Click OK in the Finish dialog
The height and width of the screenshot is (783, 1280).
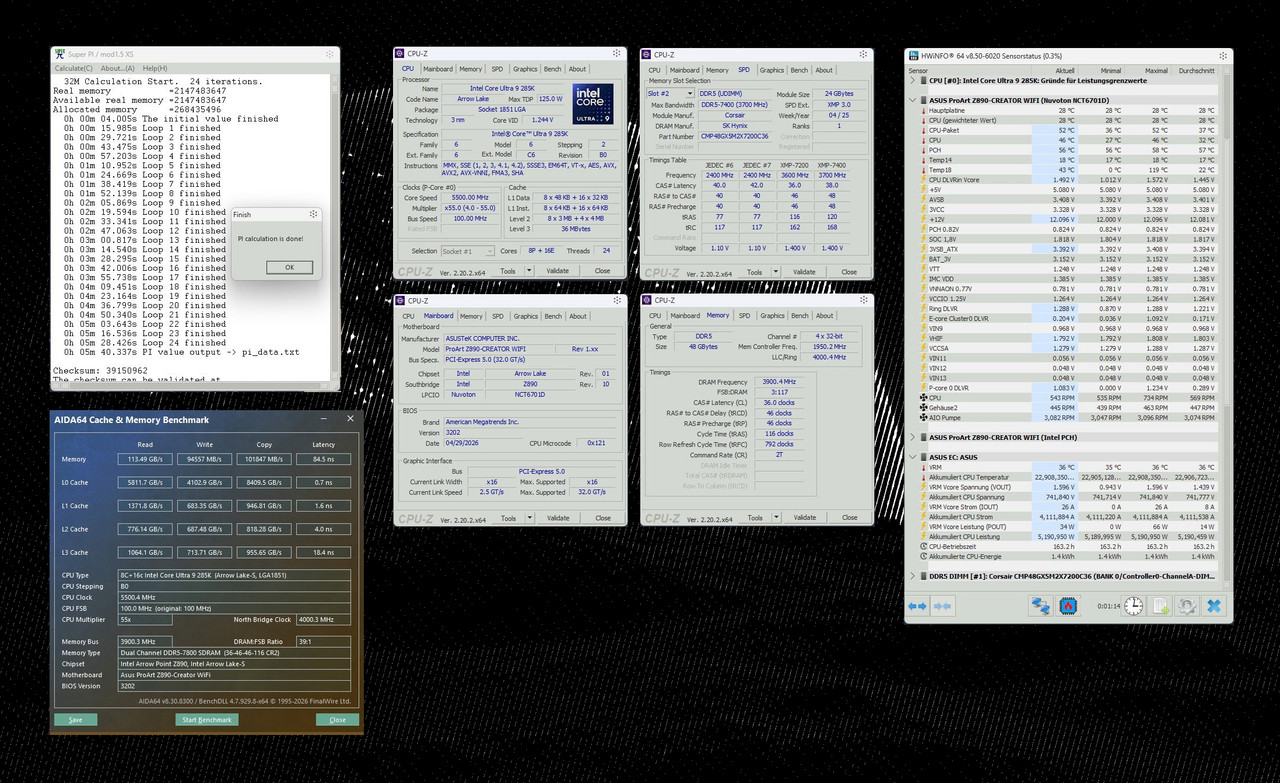[x=289, y=267]
